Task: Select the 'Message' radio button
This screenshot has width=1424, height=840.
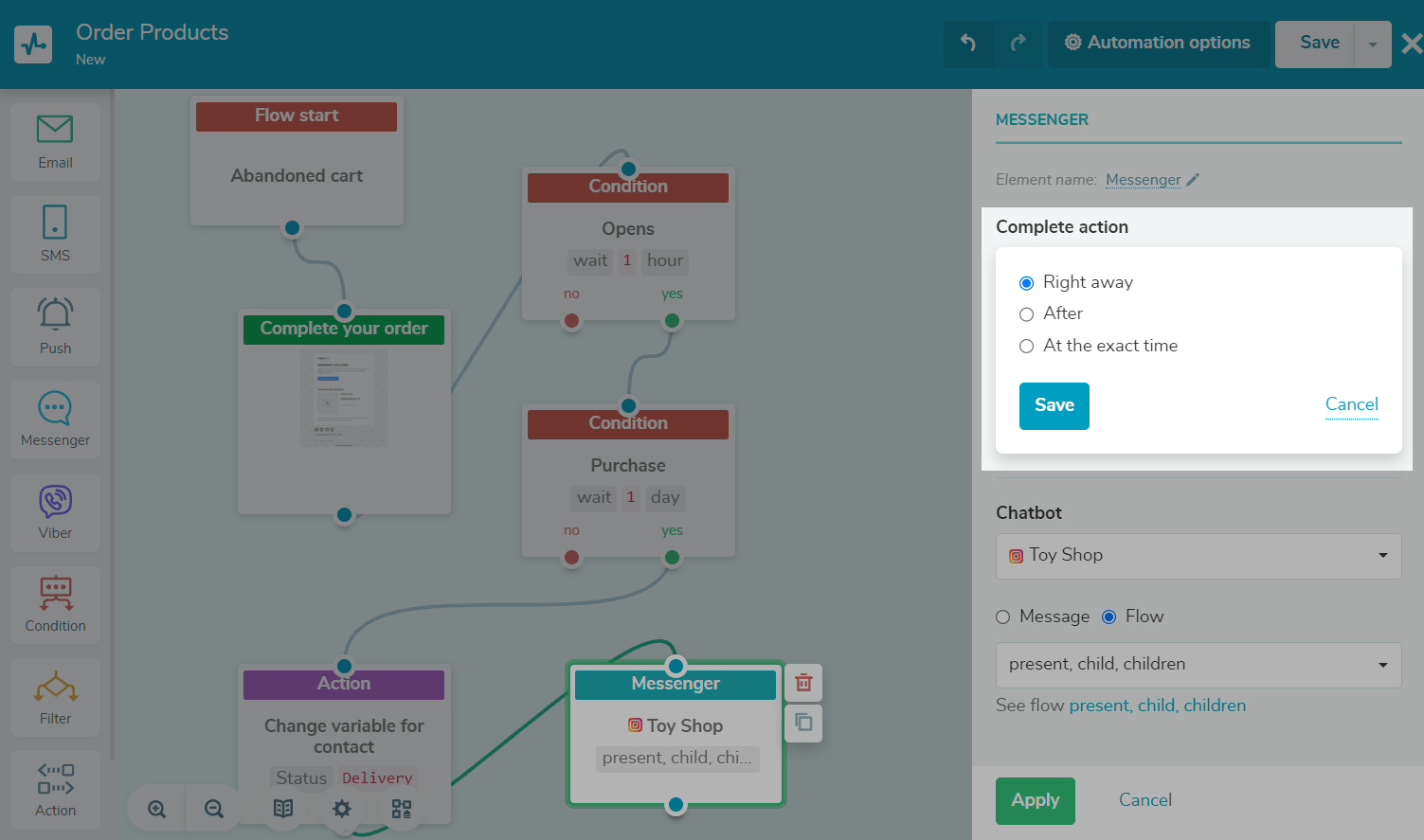Action: click(1003, 617)
